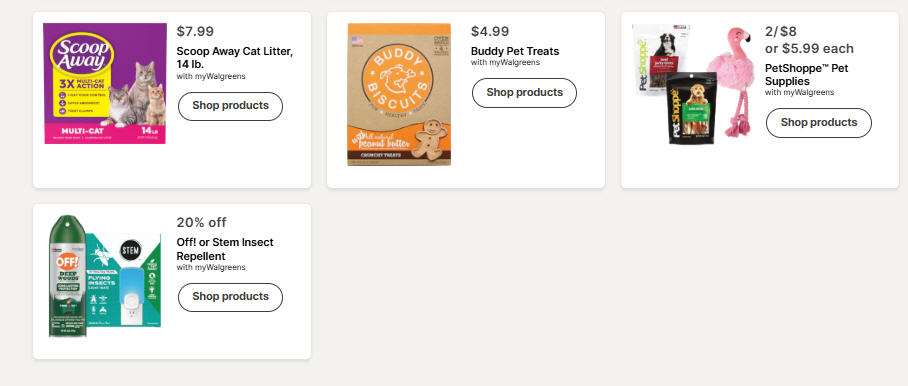
Task: Click "with myWalgreens" under Buddy Pet Treats
Action: pyautogui.click(x=505, y=63)
